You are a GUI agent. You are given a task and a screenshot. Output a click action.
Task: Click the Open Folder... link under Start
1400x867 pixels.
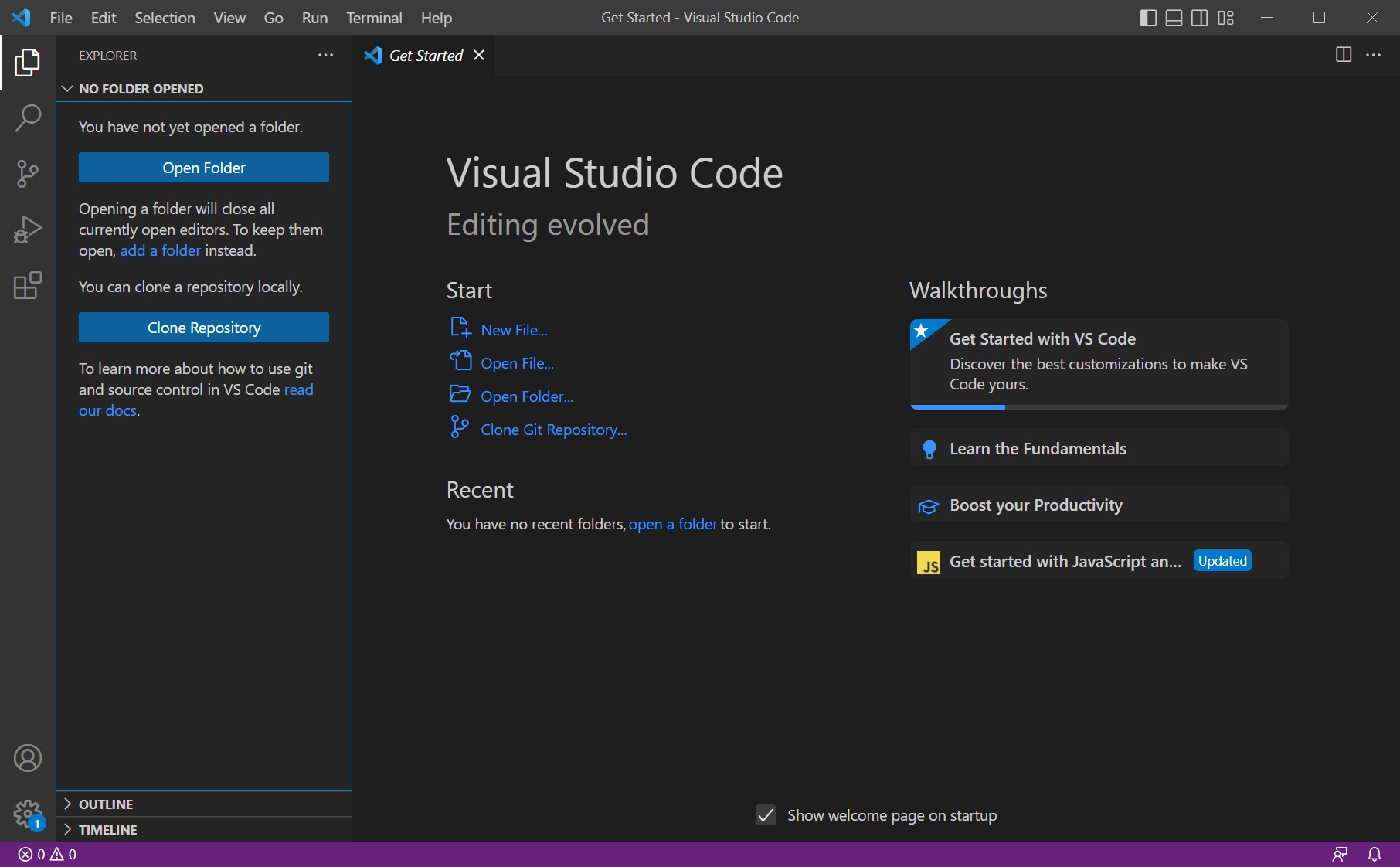coord(527,396)
